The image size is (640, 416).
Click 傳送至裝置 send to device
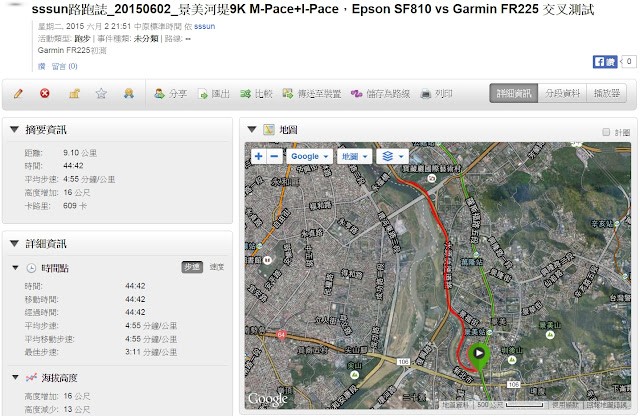click(x=312, y=94)
